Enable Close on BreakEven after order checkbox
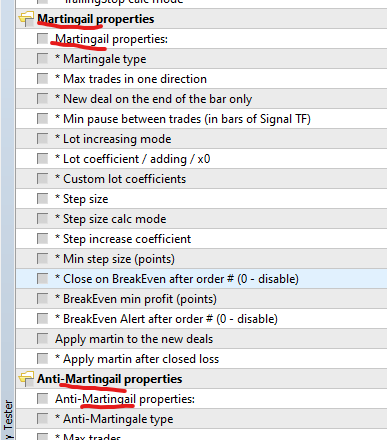Viewport: 387px width, 440px height. click(42, 279)
